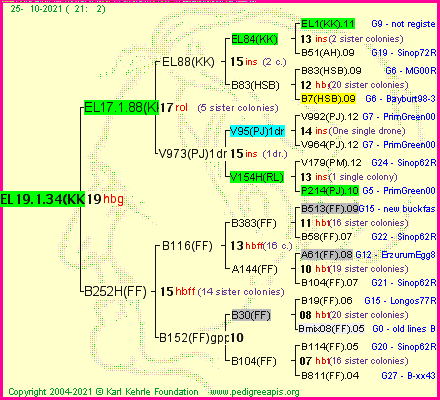Open the V964(PJ).12 ancestor

[330, 145]
